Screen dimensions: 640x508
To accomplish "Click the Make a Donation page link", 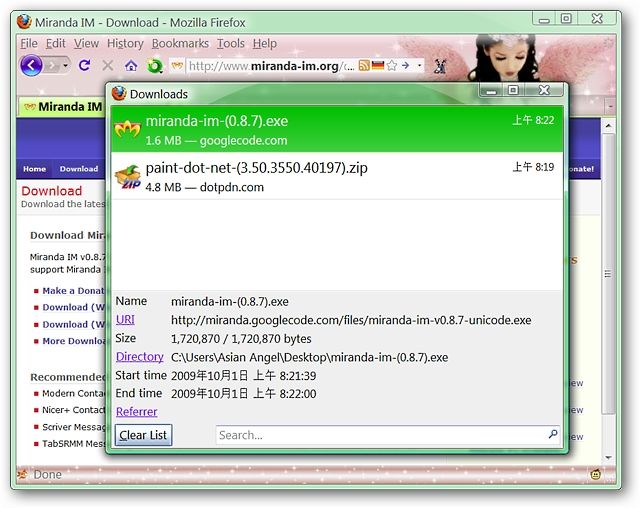I will point(73,291).
